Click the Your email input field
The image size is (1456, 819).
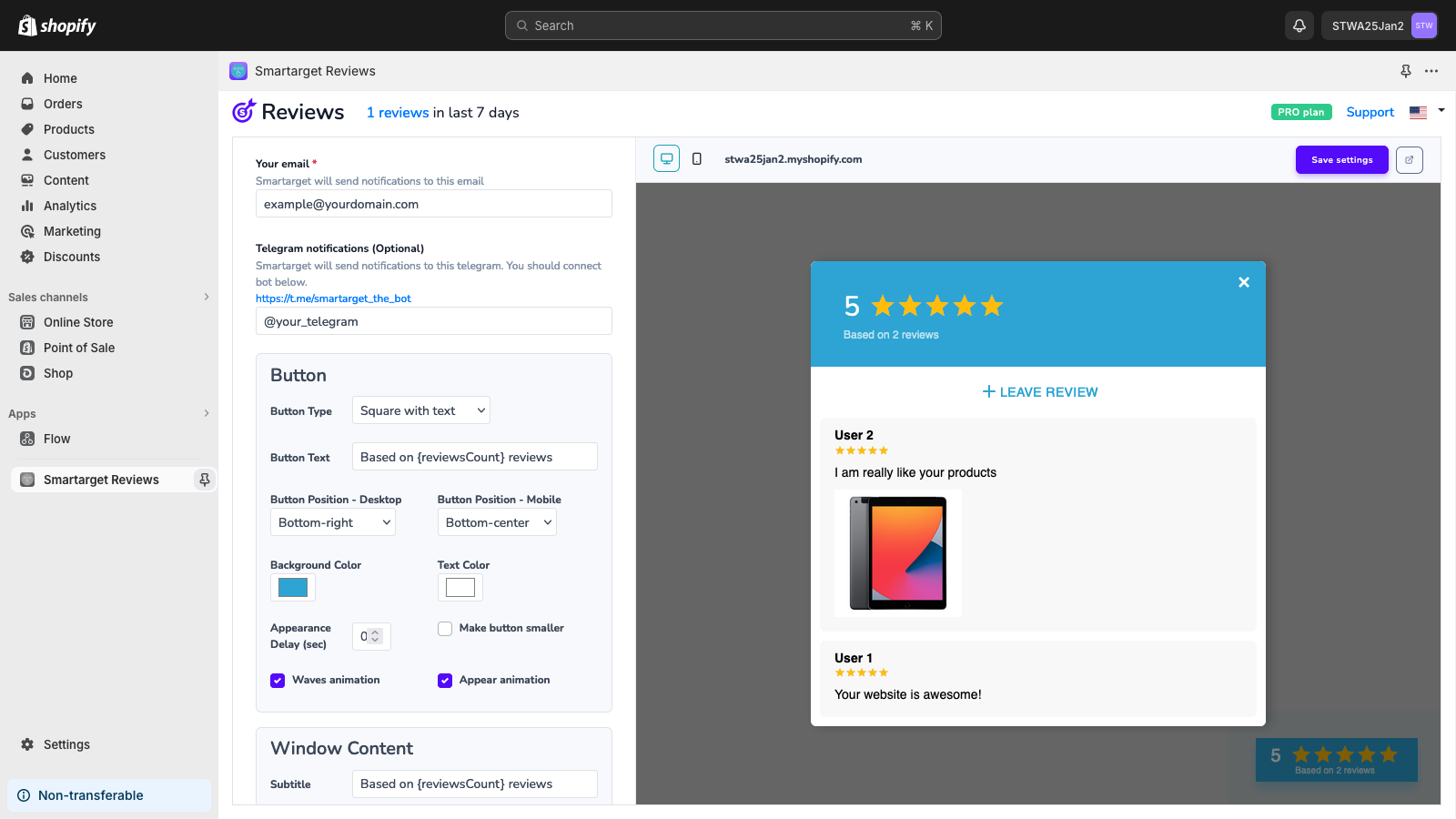coord(434,204)
